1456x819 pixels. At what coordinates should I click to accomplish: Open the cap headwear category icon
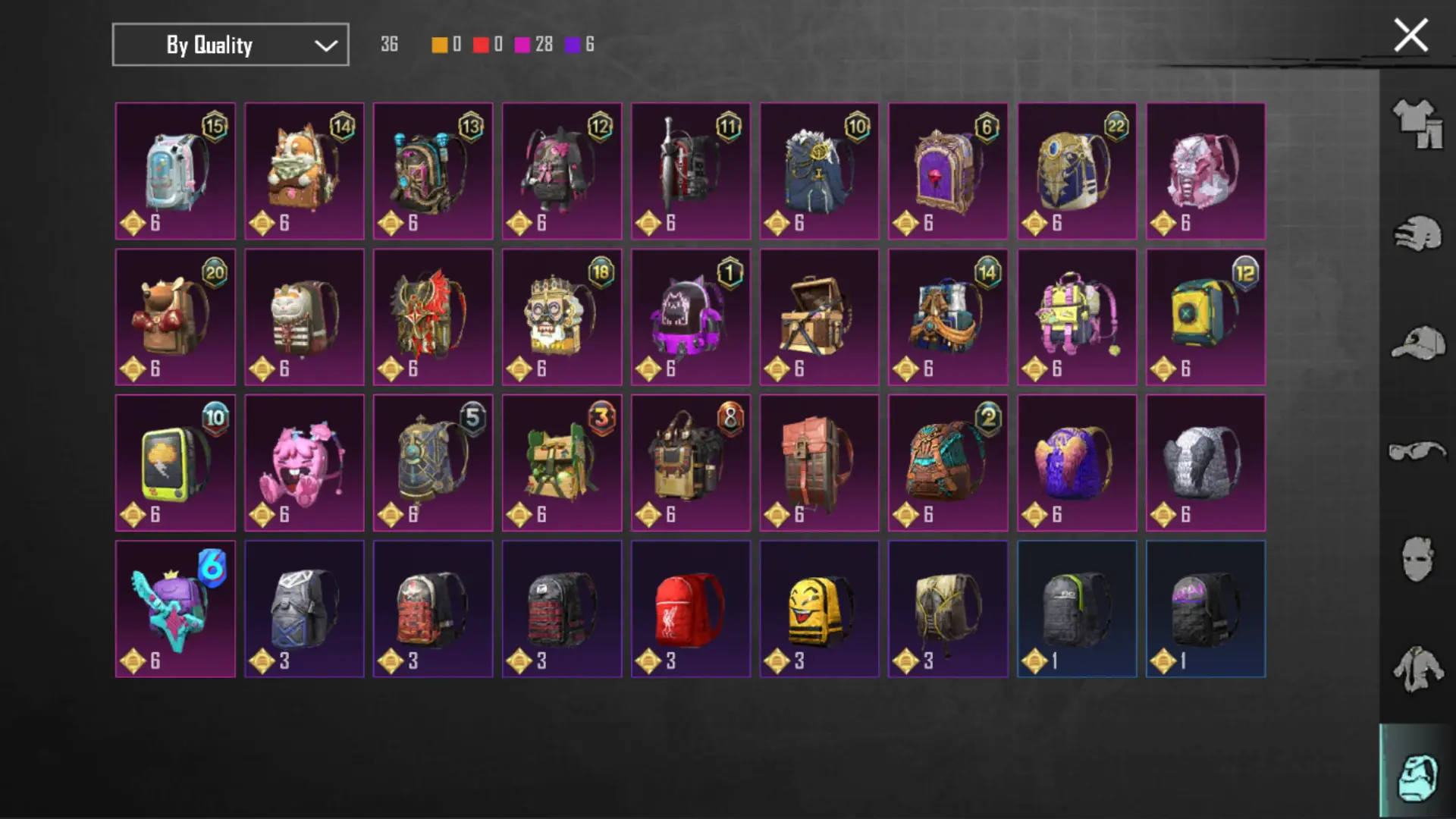[x=1417, y=343]
